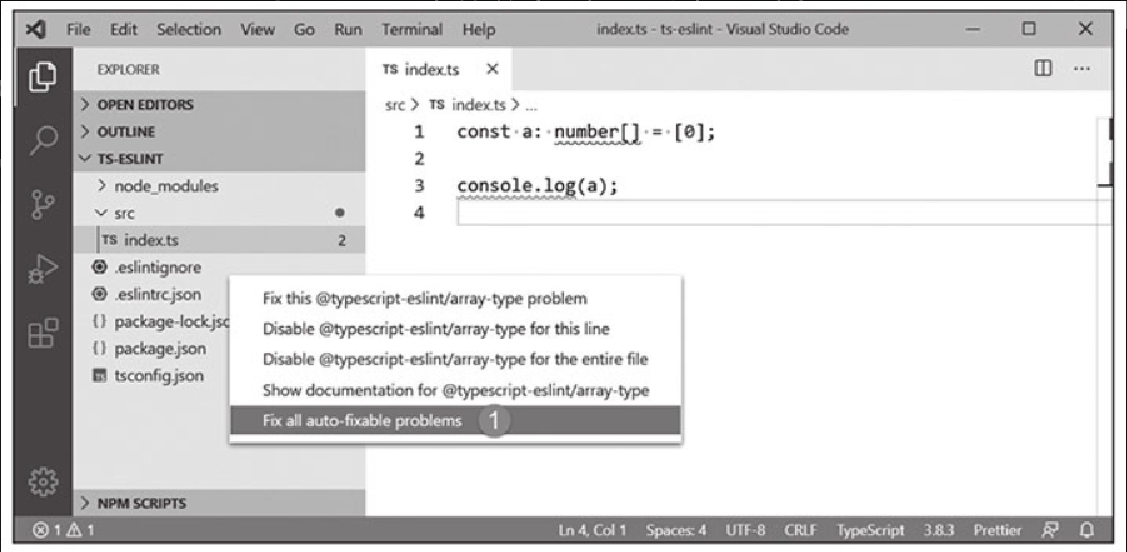Expand the Outline section

pyautogui.click(x=218, y=132)
